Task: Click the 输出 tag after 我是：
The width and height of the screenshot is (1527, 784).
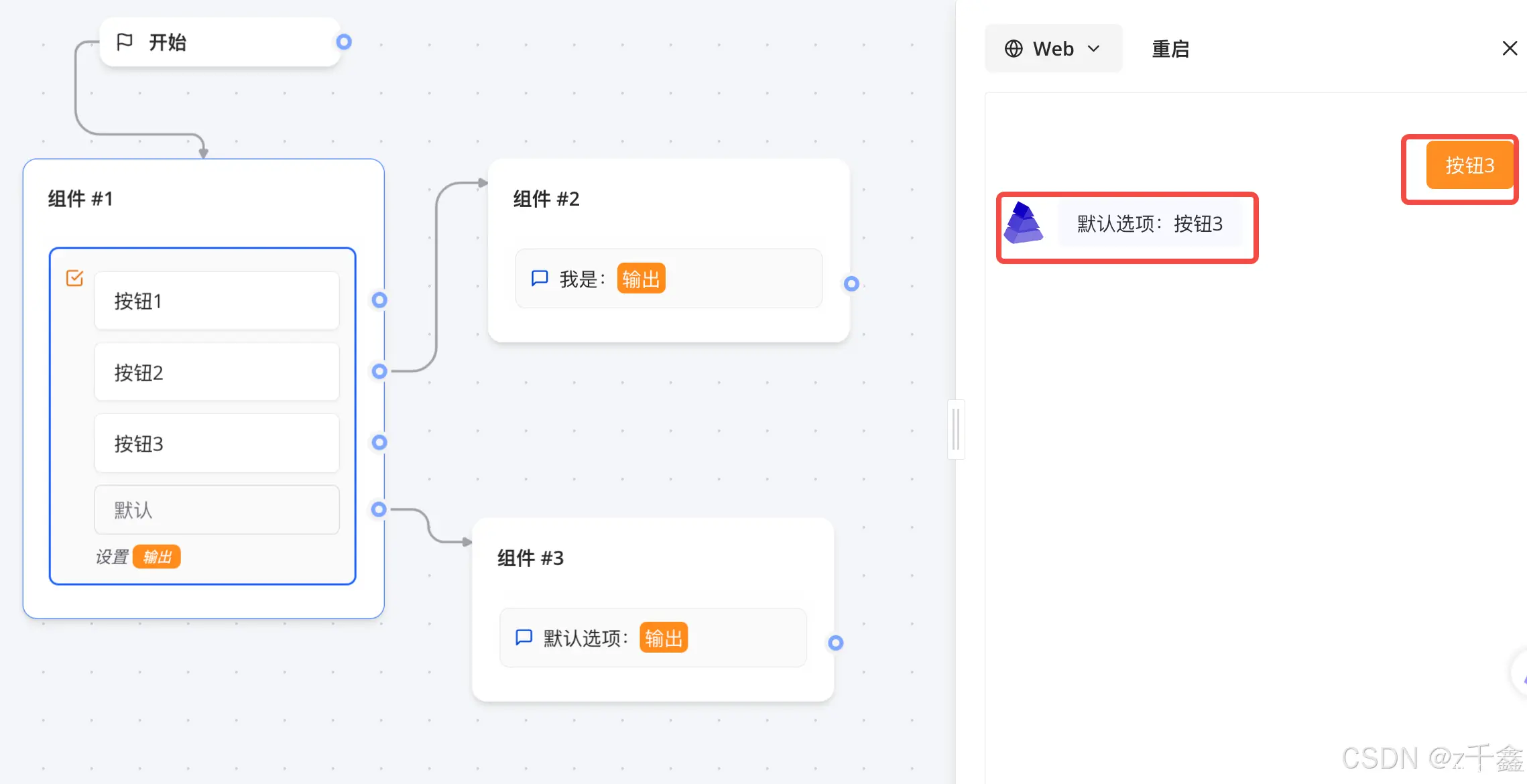Action: click(x=641, y=279)
